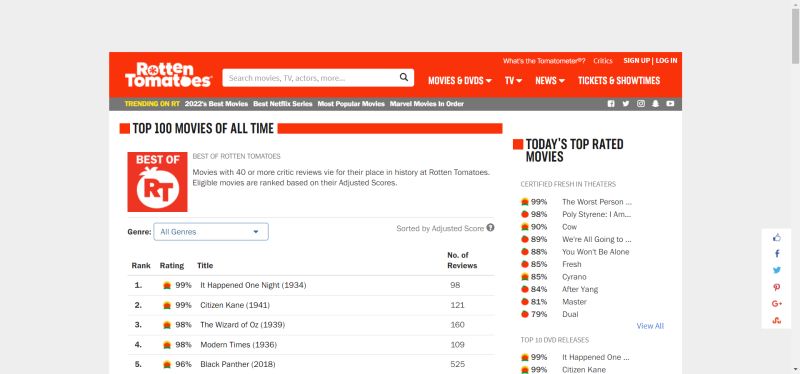Click certified fresh icon beside Black Panther
Viewport: 800px width, 374px height.
167,364
